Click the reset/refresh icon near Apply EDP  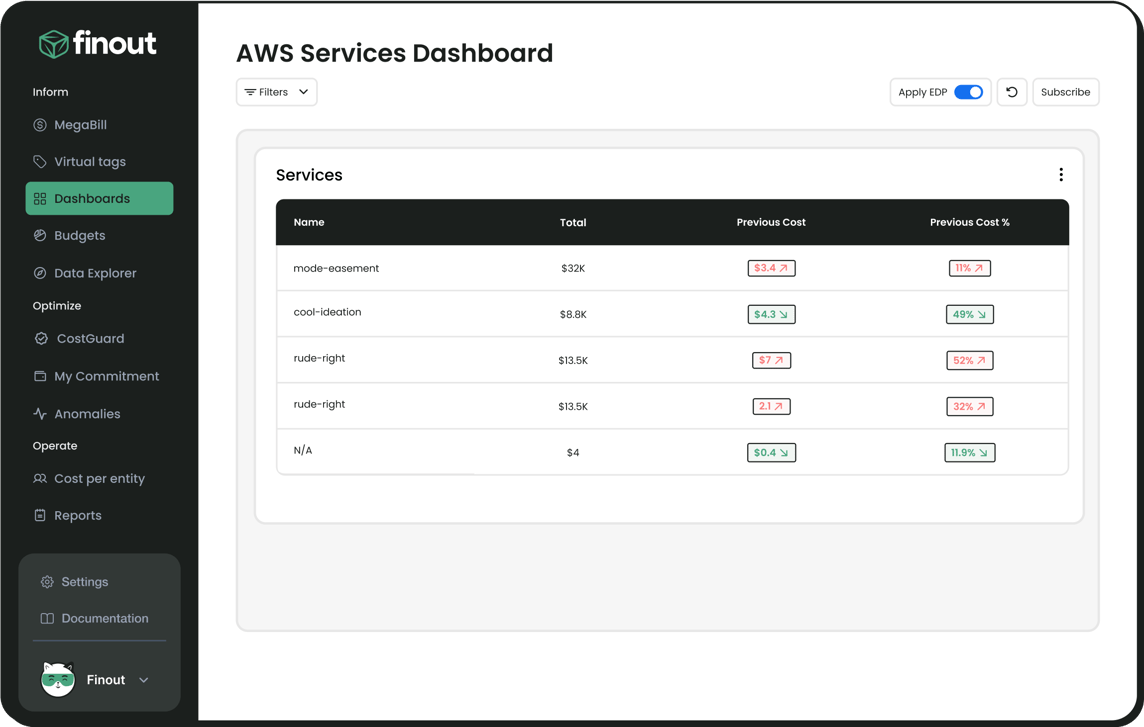tap(1011, 91)
